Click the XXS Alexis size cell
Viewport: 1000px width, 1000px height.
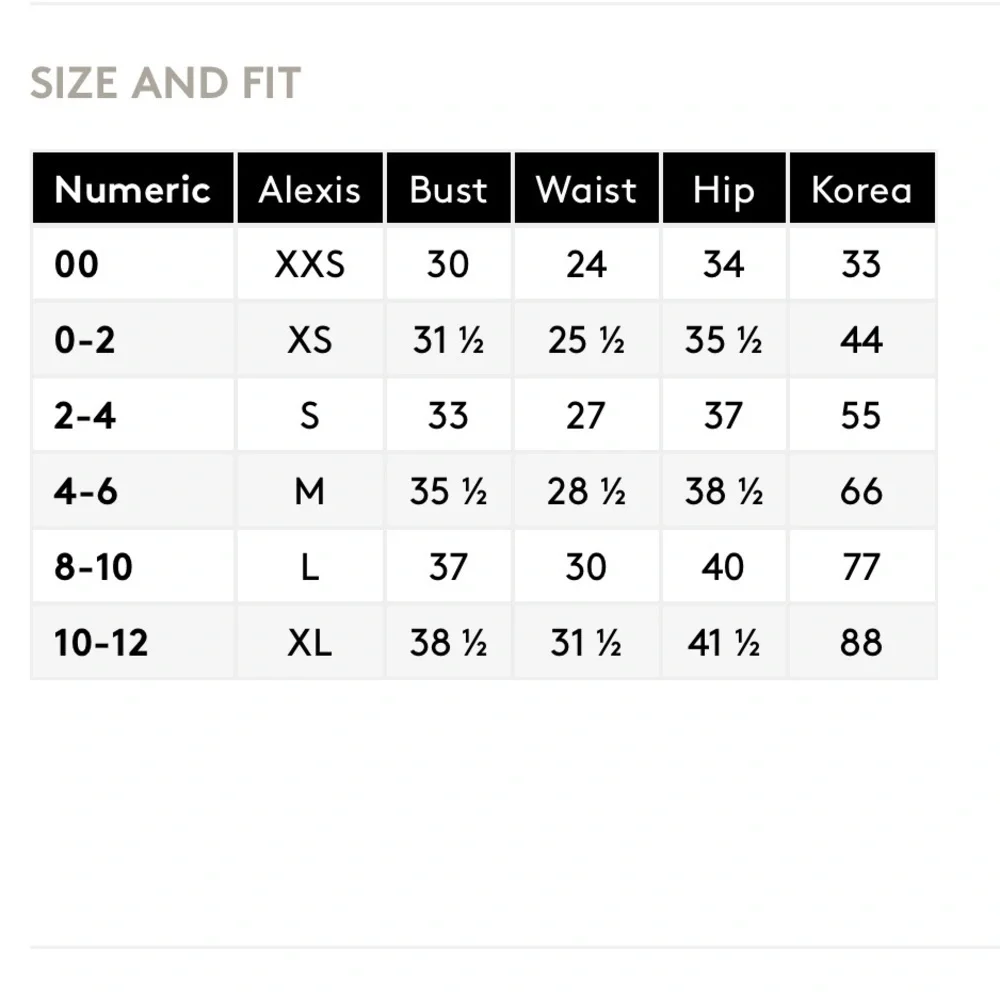(x=310, y=263)
